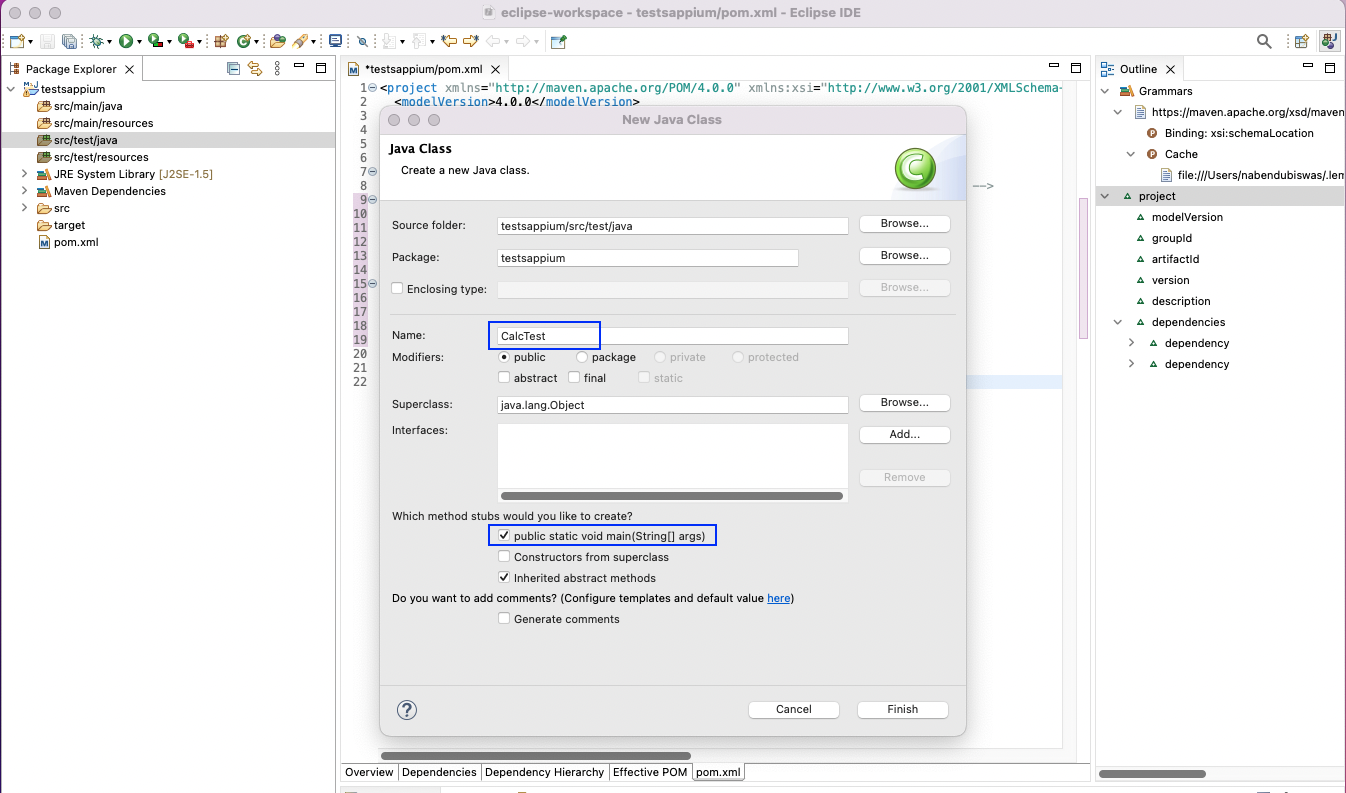The image size is (1346, 793).
Task: Click the Open Perspective toolbar icon
Action: click(x=1302, y=40)
